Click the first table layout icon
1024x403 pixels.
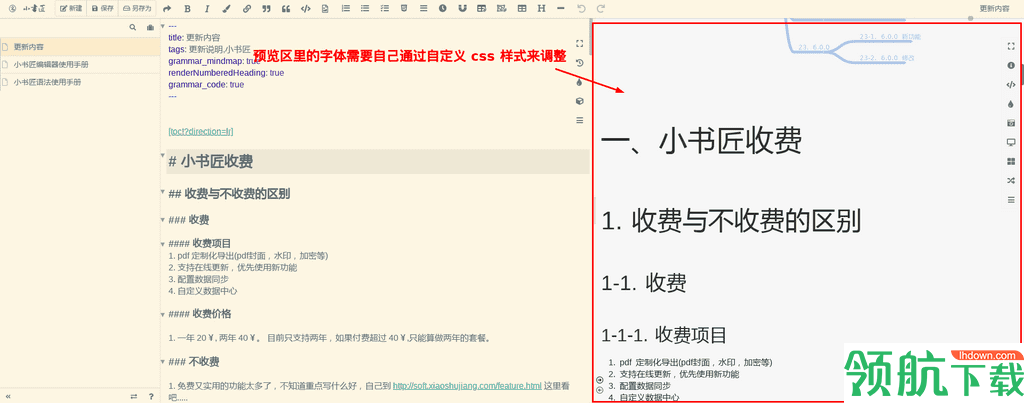click(x=481, y=8)
